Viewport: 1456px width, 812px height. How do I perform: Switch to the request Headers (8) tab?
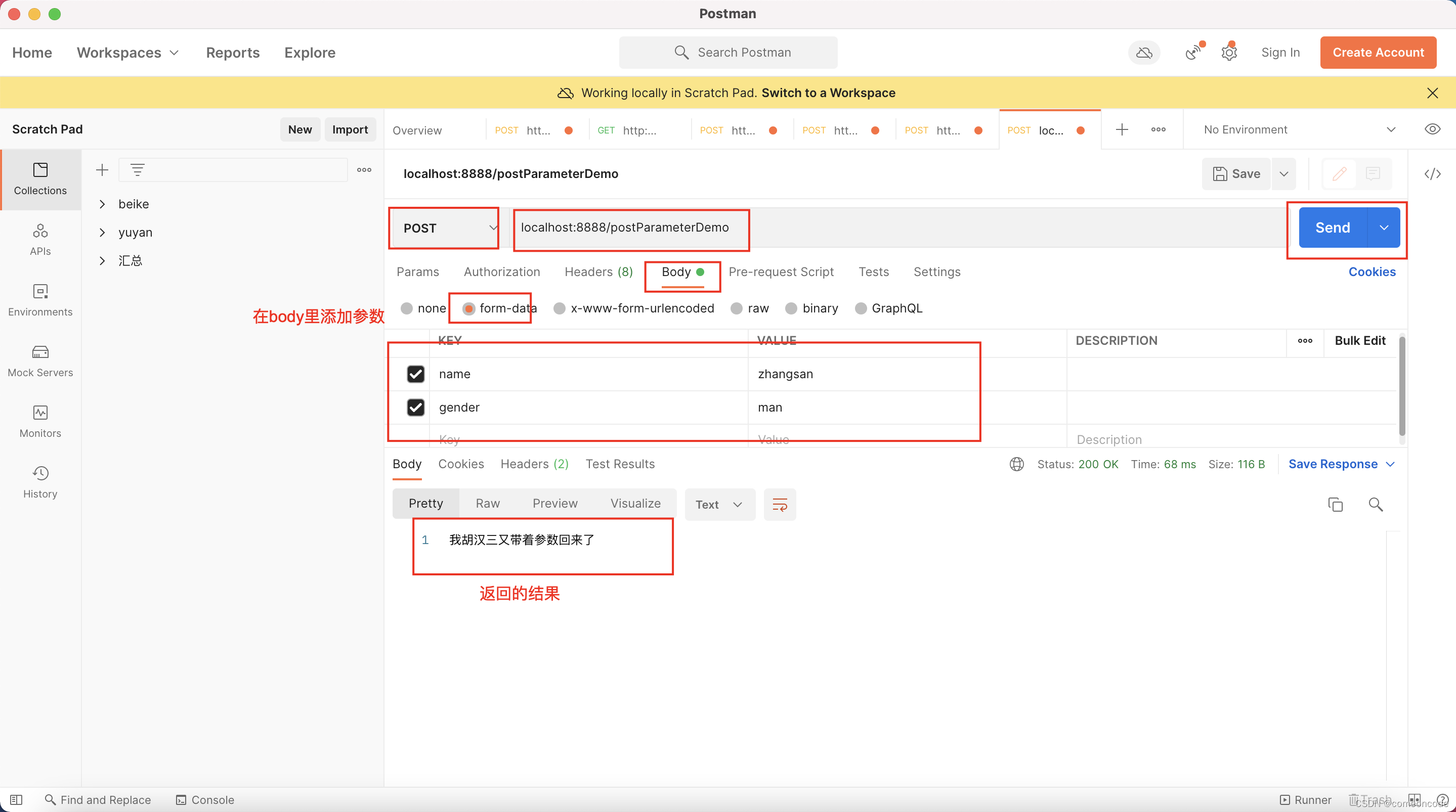pyautogui.click(x=598, y=272)
